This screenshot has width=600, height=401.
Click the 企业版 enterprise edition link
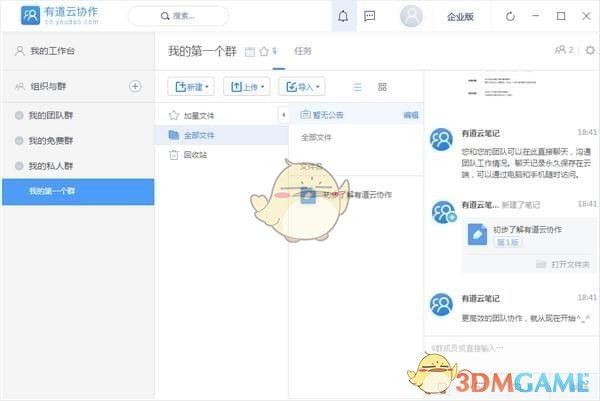460,16
